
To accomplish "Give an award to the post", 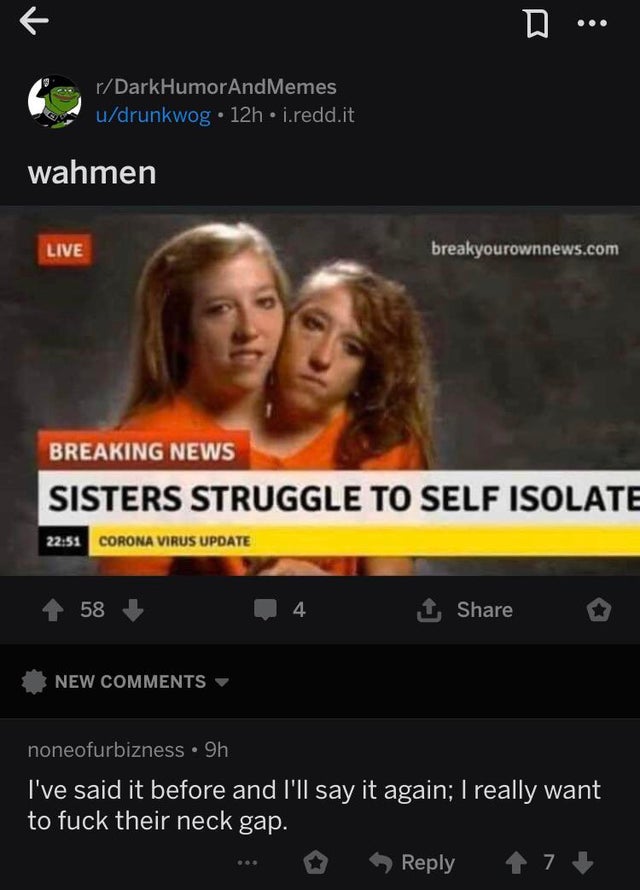I will 599,610.
